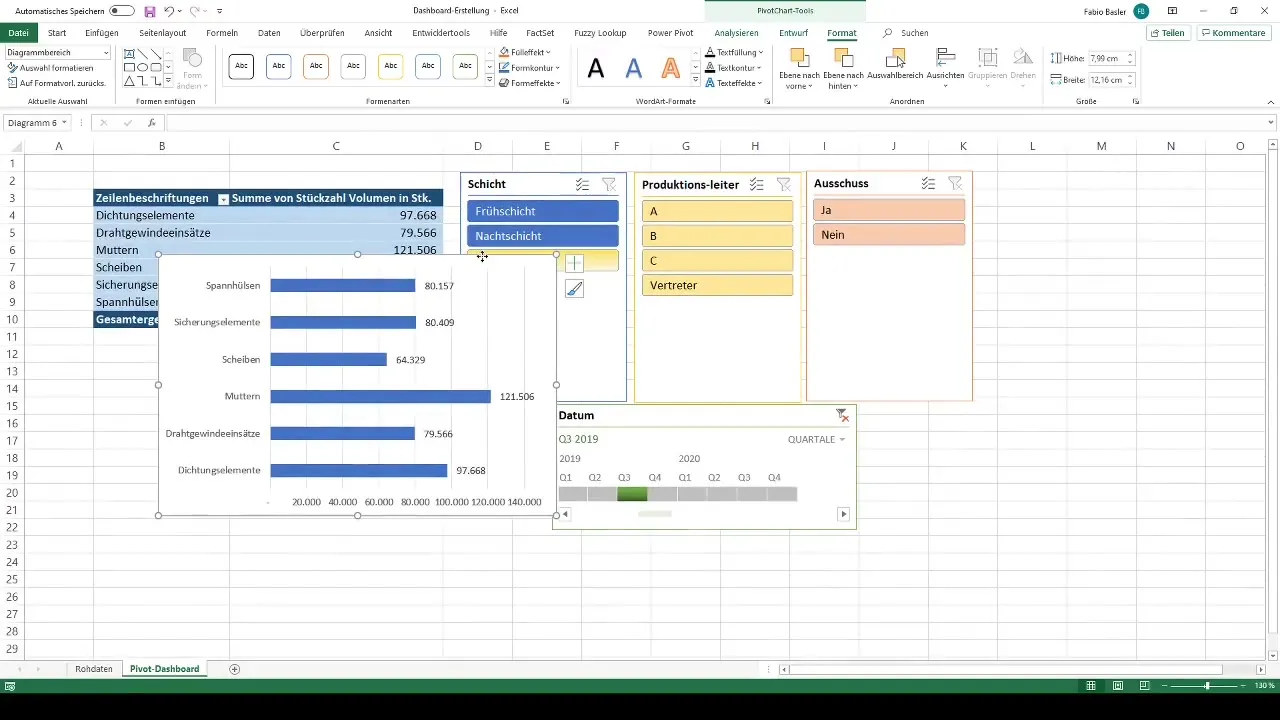Click the Ebene nach vorne icon
This screenshot has width=1280, height=720.
pos(799,57)
